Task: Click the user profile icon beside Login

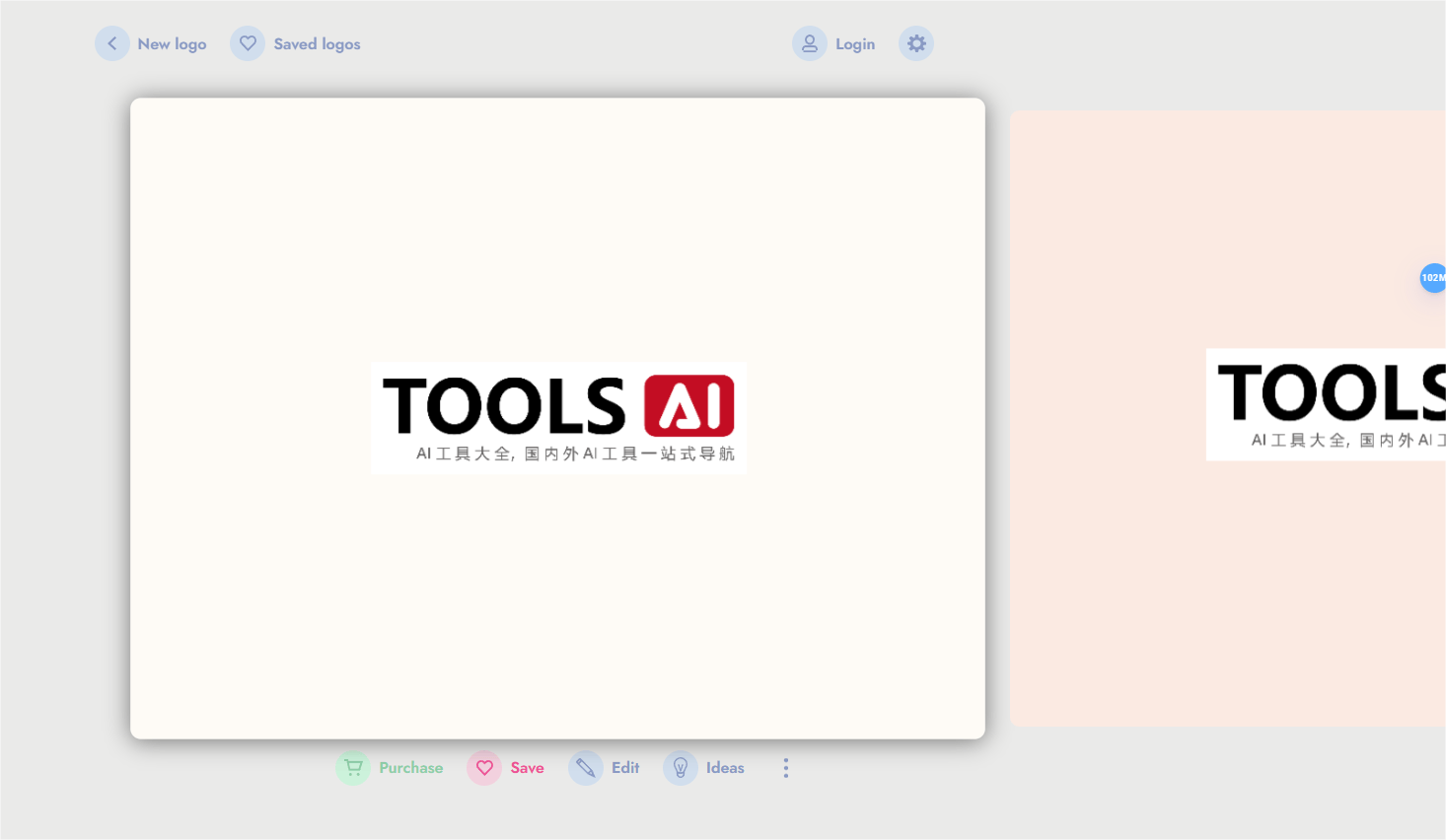Action: click(810, 43)
